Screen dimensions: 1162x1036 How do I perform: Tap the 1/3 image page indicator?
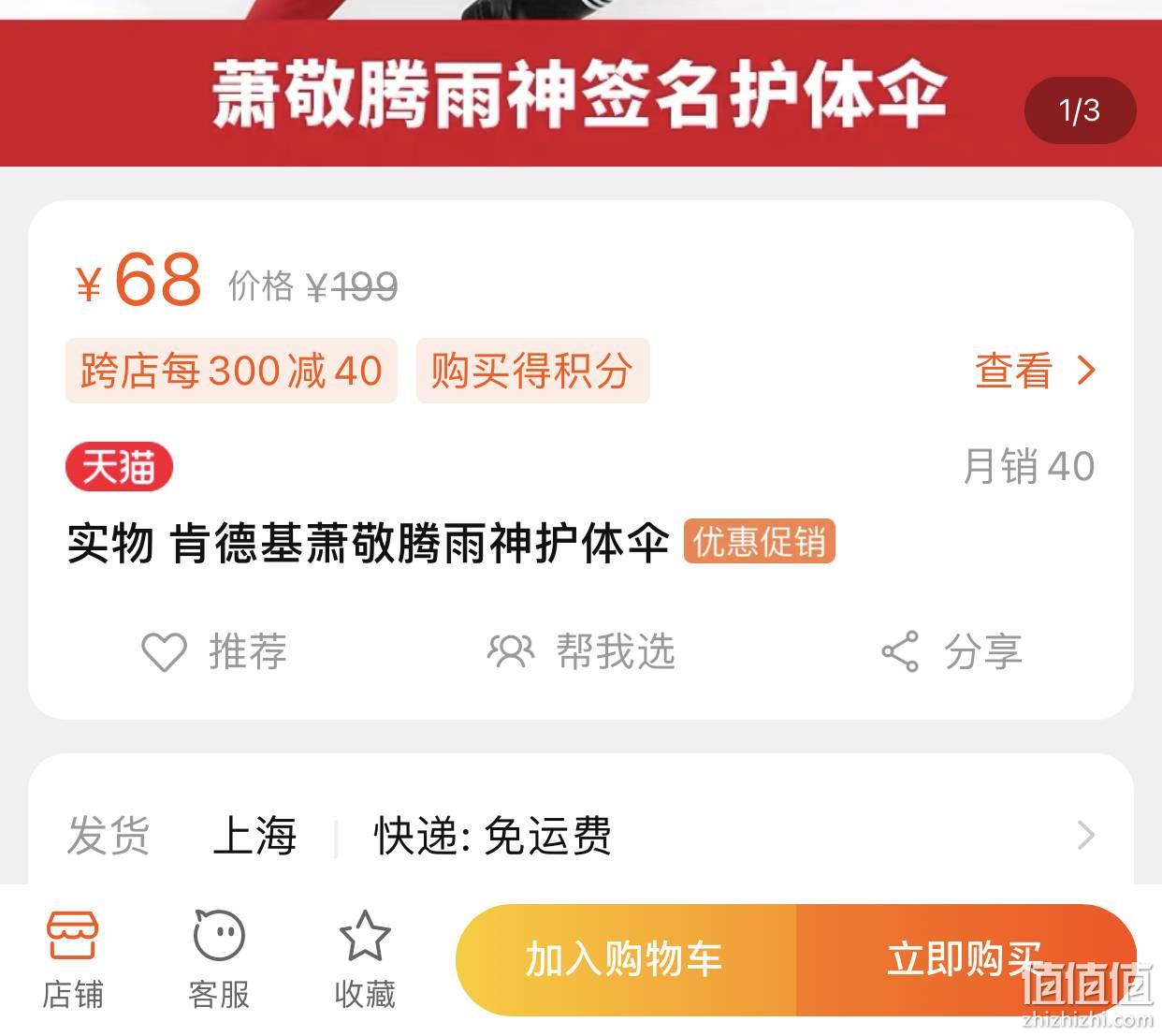point(1080,110)
